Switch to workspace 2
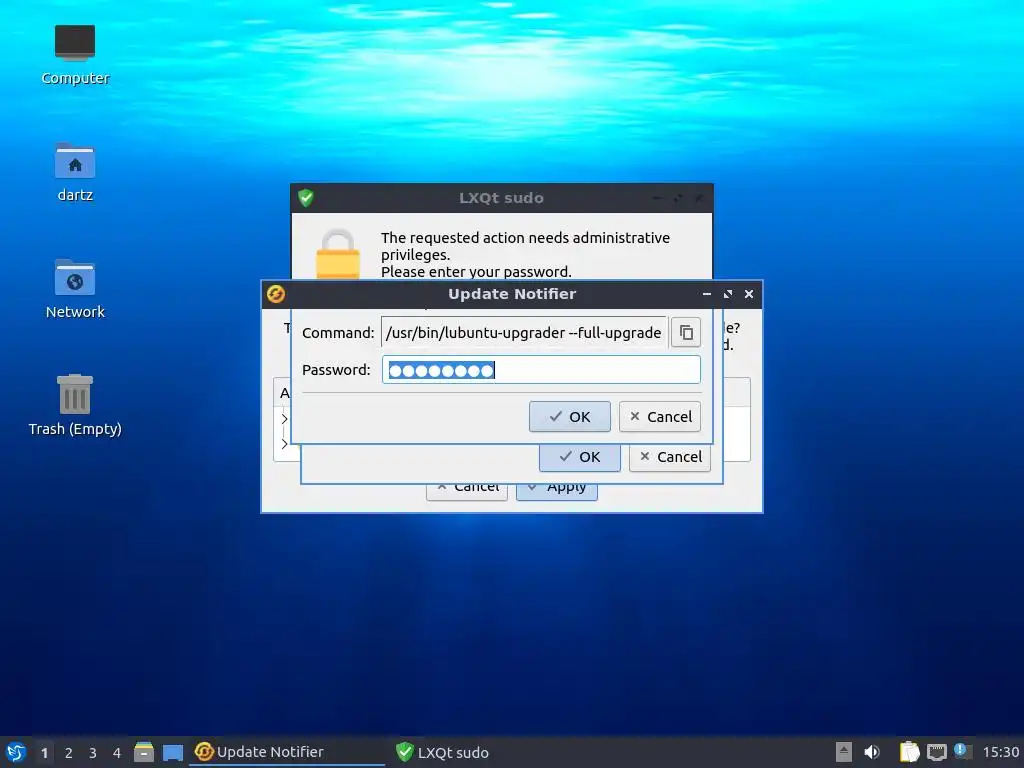Screen dimensions: 1024x768 [x=69, y=753]
